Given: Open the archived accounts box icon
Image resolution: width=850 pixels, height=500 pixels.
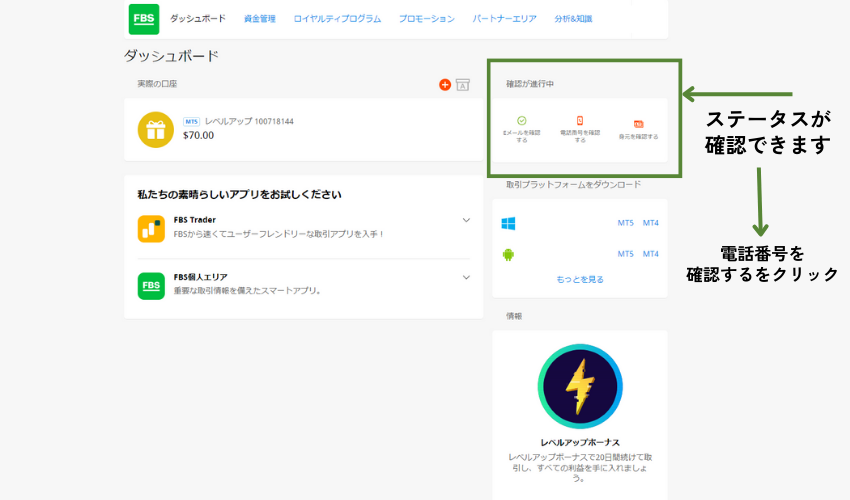Looking at the screenshot, I should coord(462,85).
